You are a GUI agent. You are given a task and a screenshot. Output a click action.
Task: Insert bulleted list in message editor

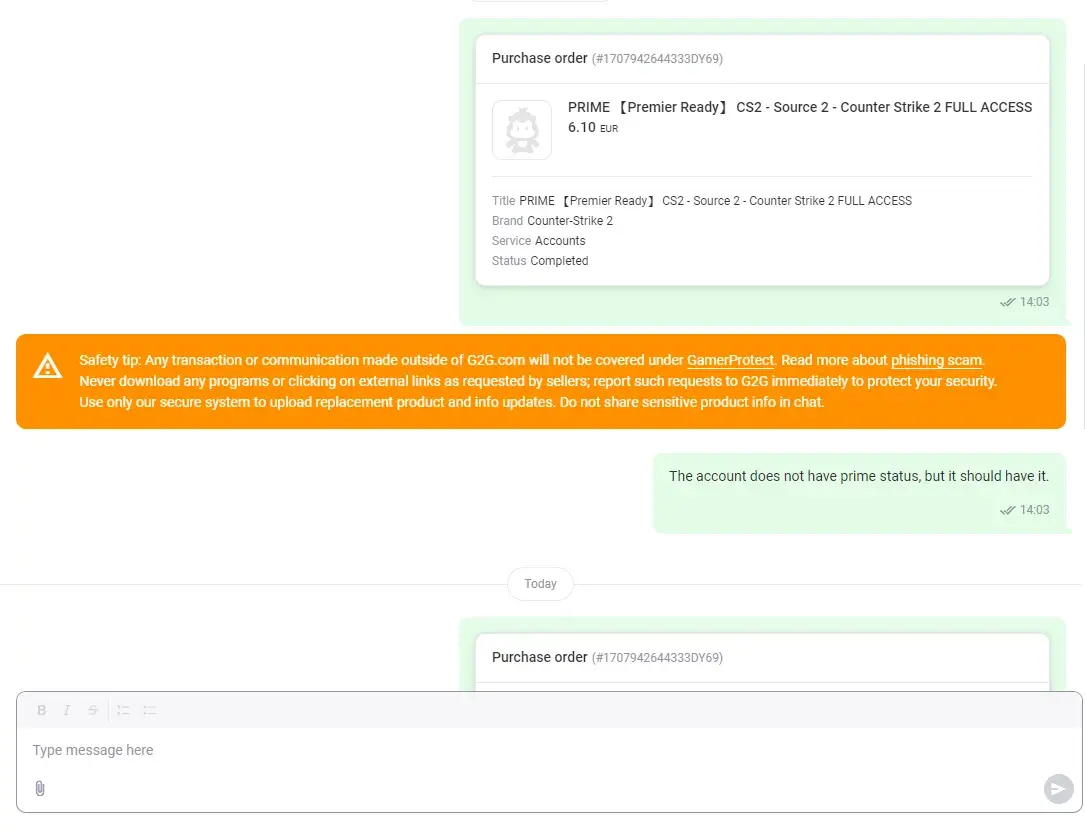[149, 710]
